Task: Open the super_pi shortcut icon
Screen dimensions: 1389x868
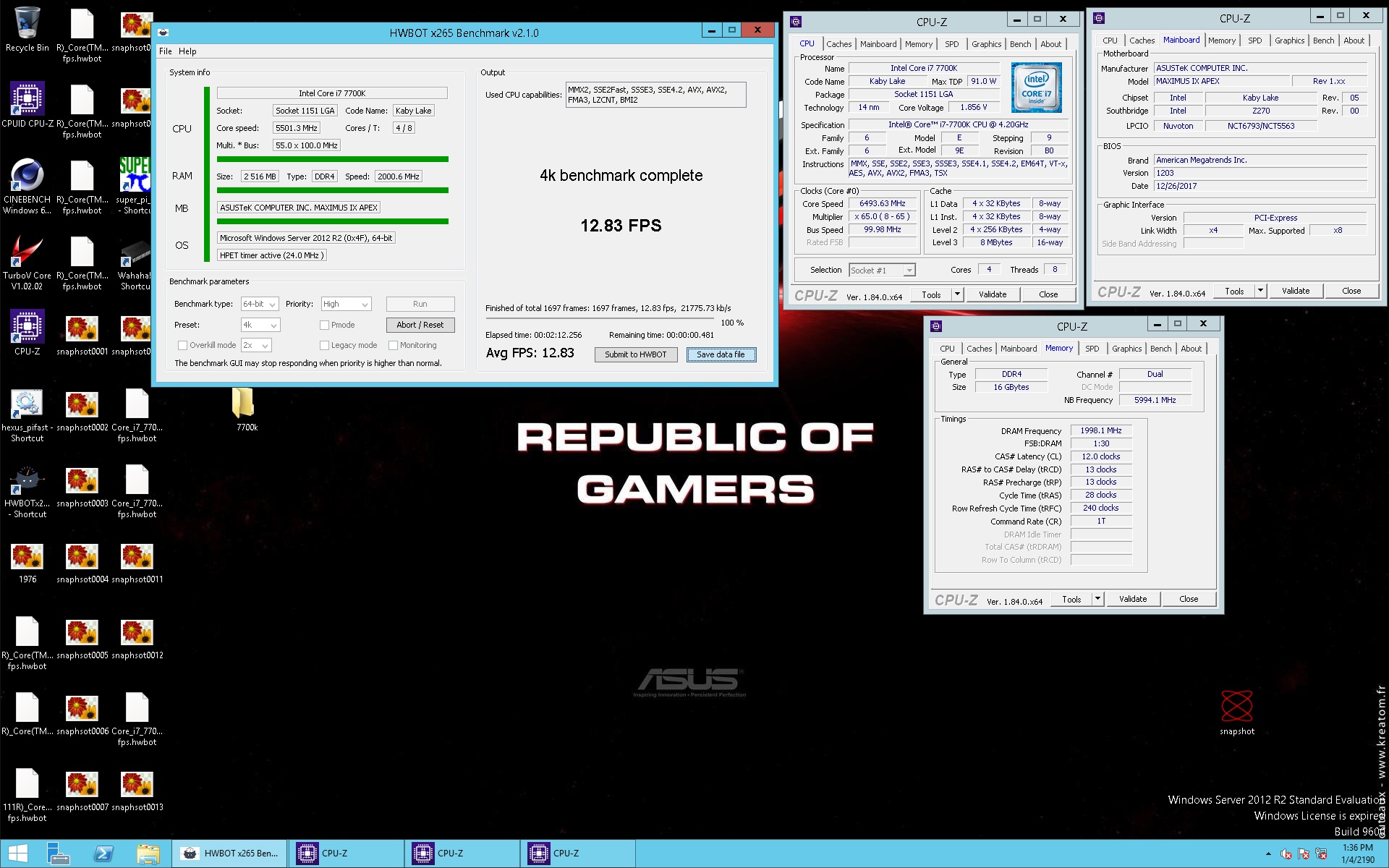Action: pos(135,186)
